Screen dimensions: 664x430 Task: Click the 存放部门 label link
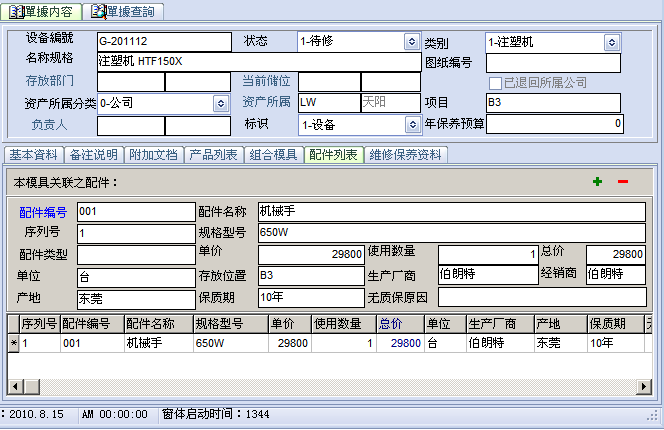[x=49, y=82]
